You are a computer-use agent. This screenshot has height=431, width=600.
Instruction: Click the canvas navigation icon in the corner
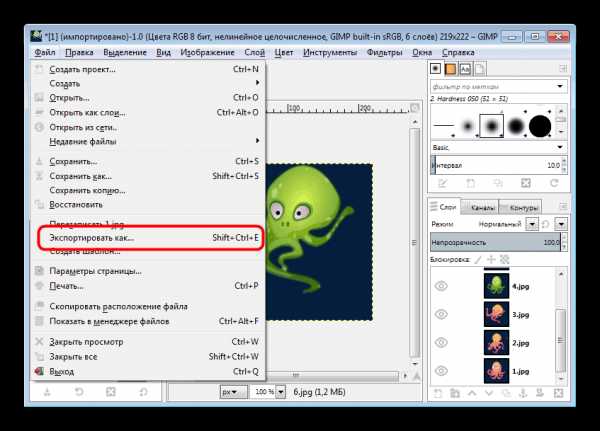(416, 377)
